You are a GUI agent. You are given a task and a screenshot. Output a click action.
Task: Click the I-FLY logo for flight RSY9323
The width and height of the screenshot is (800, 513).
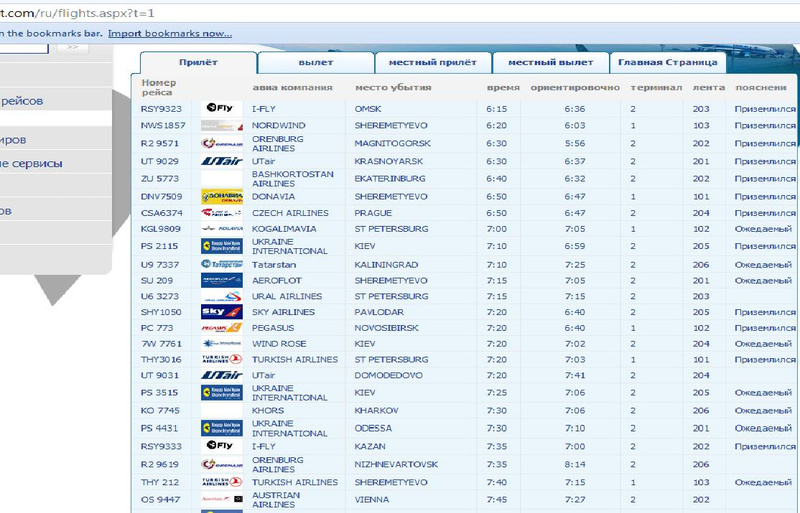click(x=221, y=108)
